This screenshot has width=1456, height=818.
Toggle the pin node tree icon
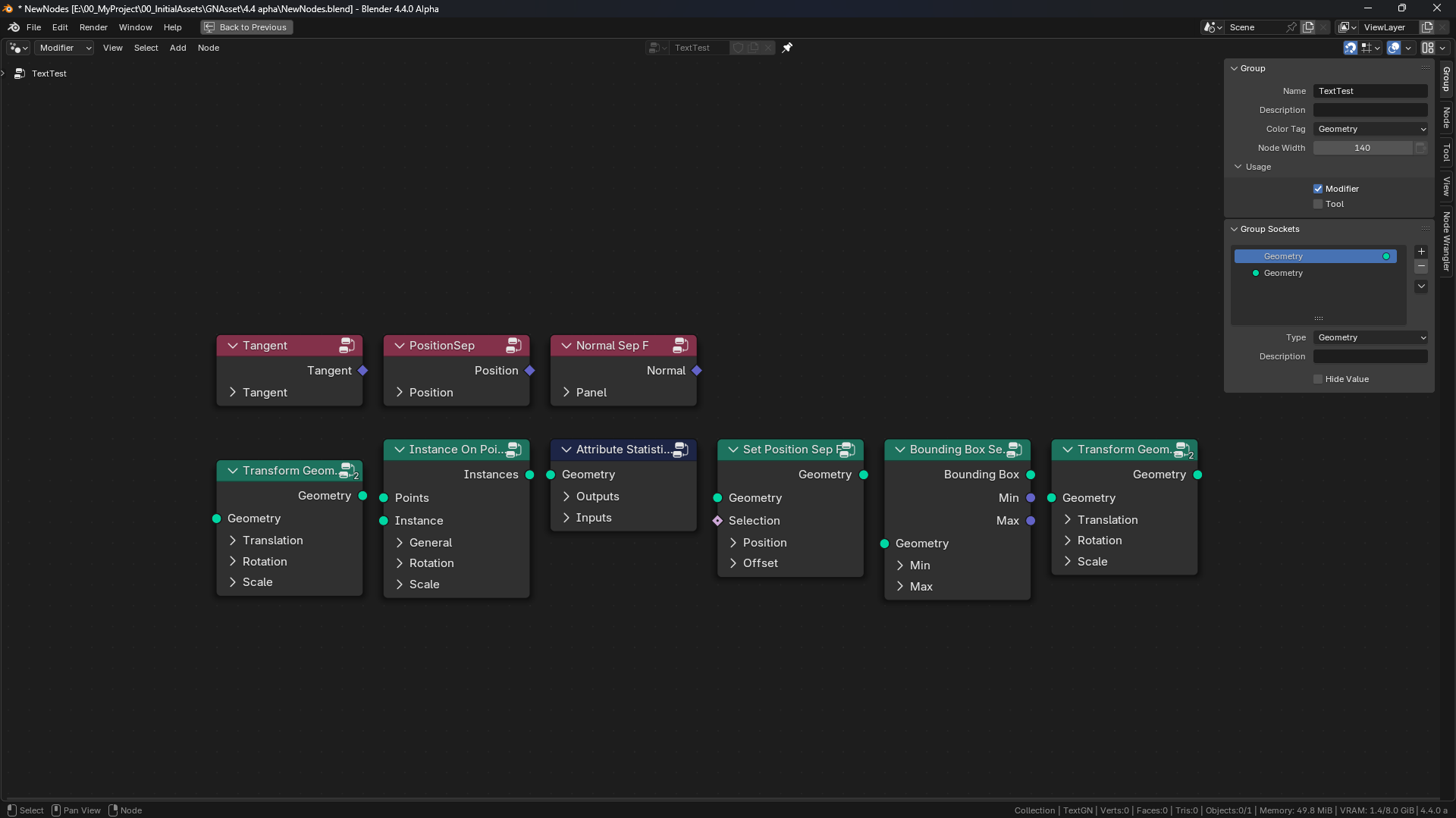787,48
